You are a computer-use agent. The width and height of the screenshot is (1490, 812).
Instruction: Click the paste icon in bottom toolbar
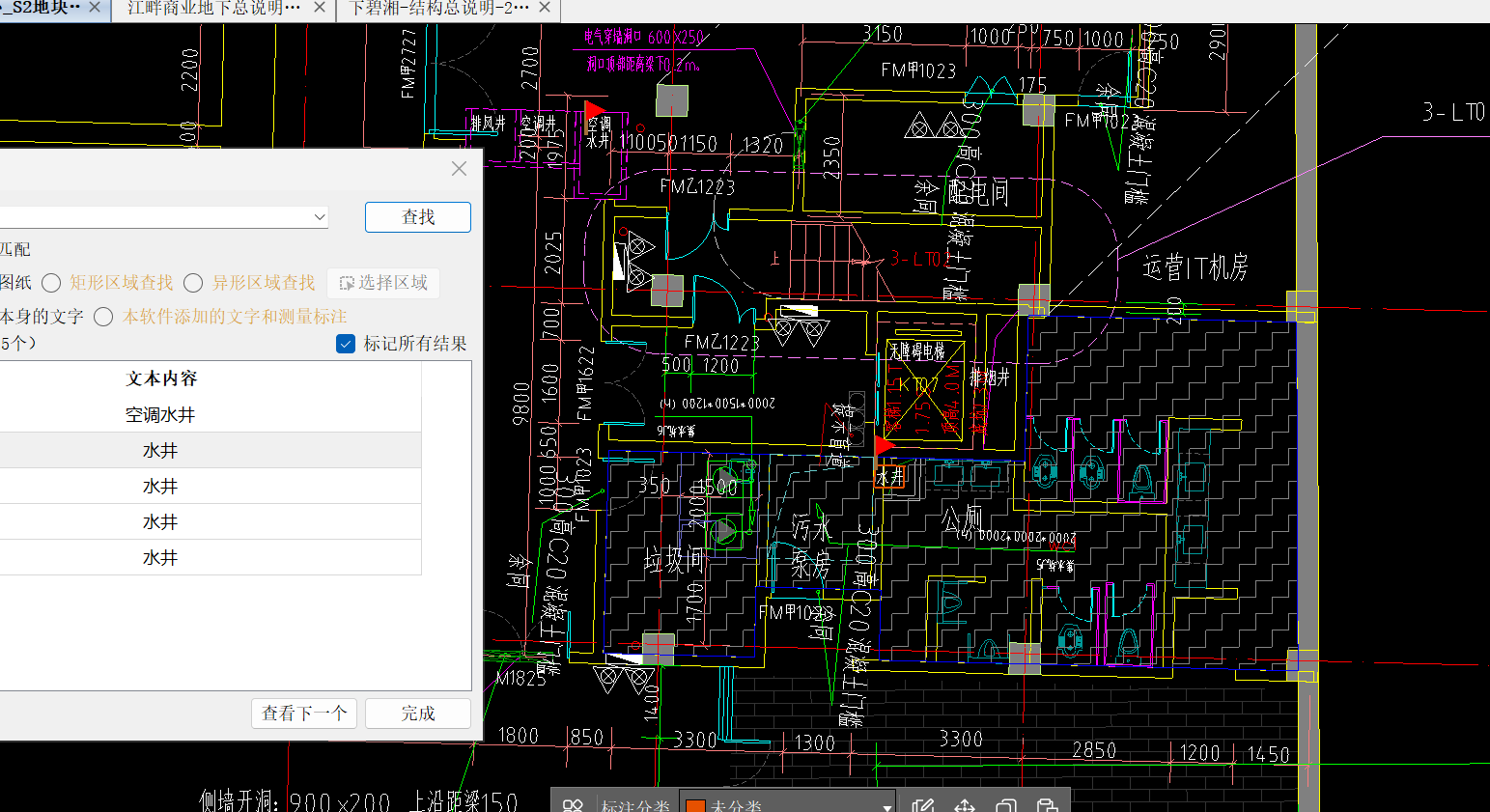pos(1047,805)
